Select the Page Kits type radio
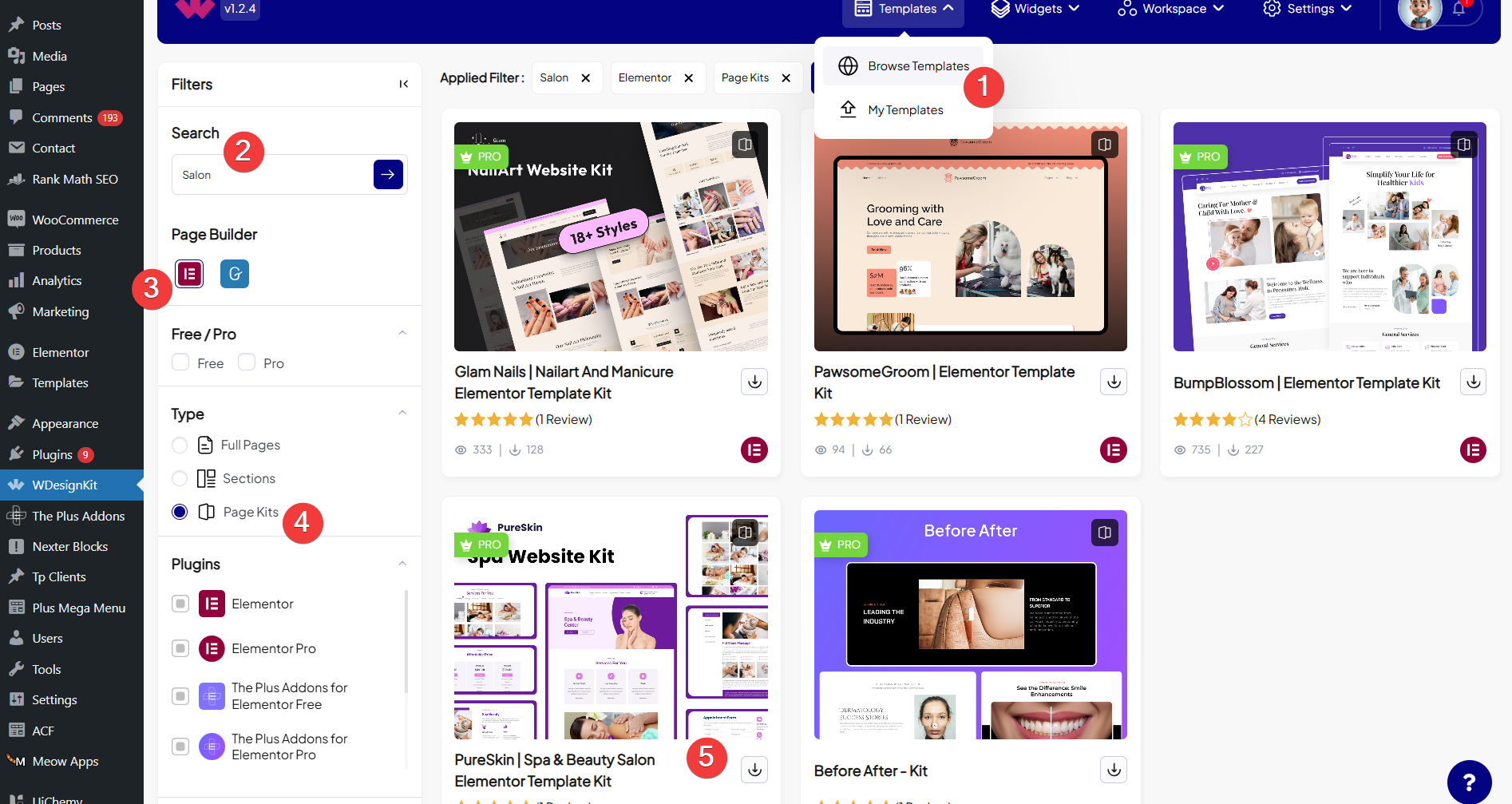The width and height of the screenshot is (1512, 804). tap(180, 512)
